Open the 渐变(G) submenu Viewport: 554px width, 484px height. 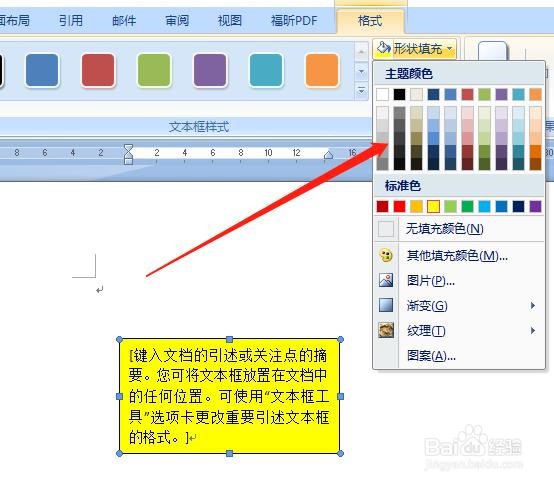pyautogui.click(x=459, y=306)
